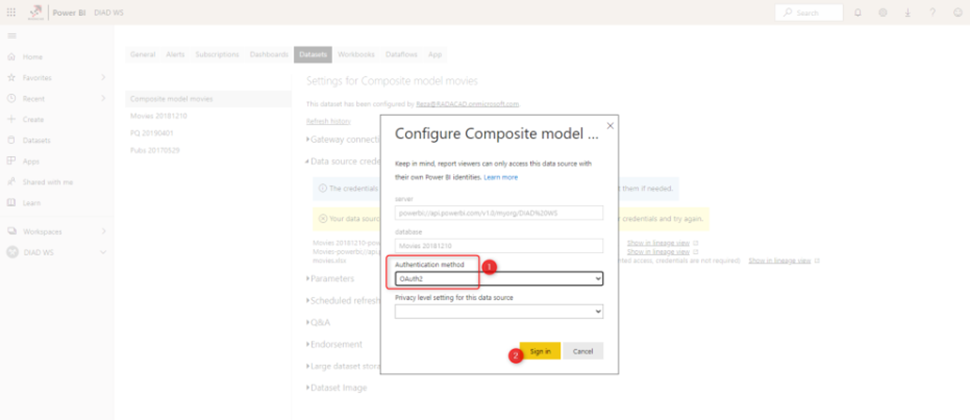Expand the Q&A section
Image resolution: width=970 pixels, height=420 pixels.
(319, 323)
